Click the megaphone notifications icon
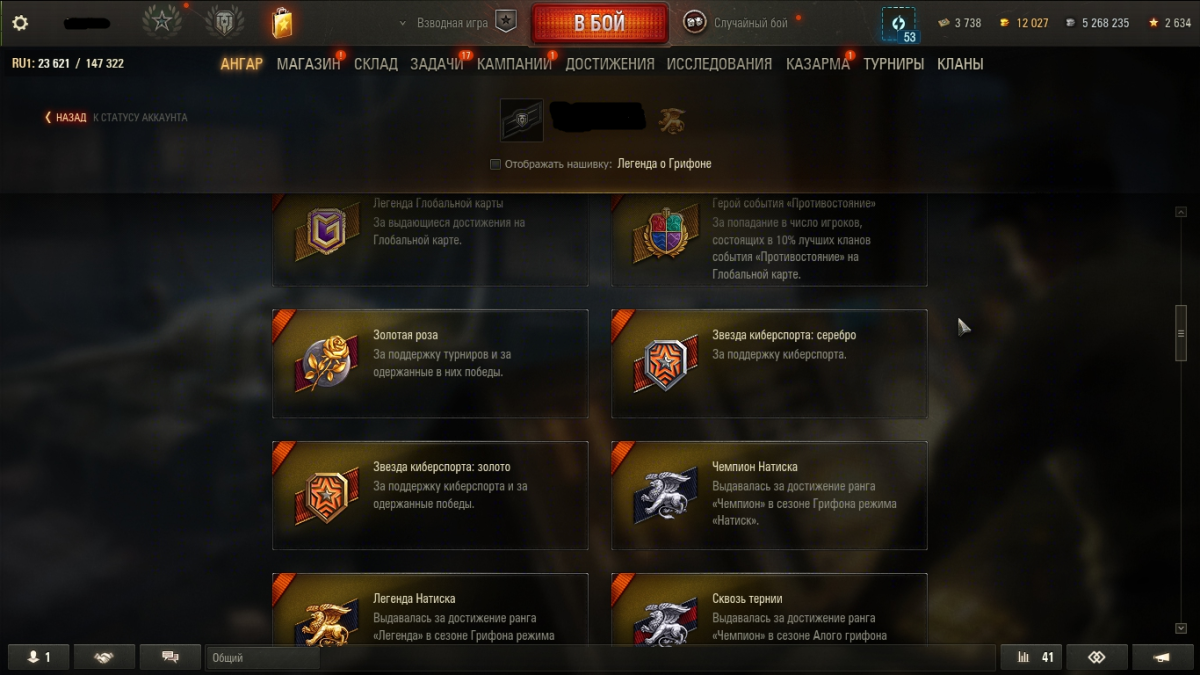This screenshot has height=675, width=1200. click(x=1161, y=657)
